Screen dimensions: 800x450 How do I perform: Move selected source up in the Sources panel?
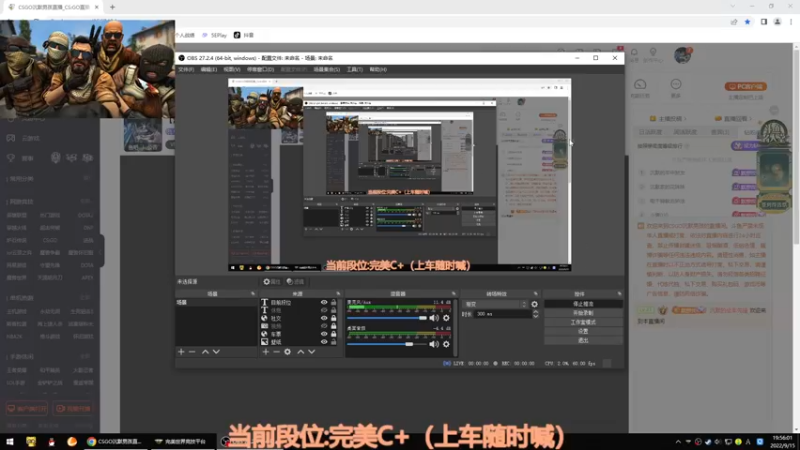(x=301, y=352)
